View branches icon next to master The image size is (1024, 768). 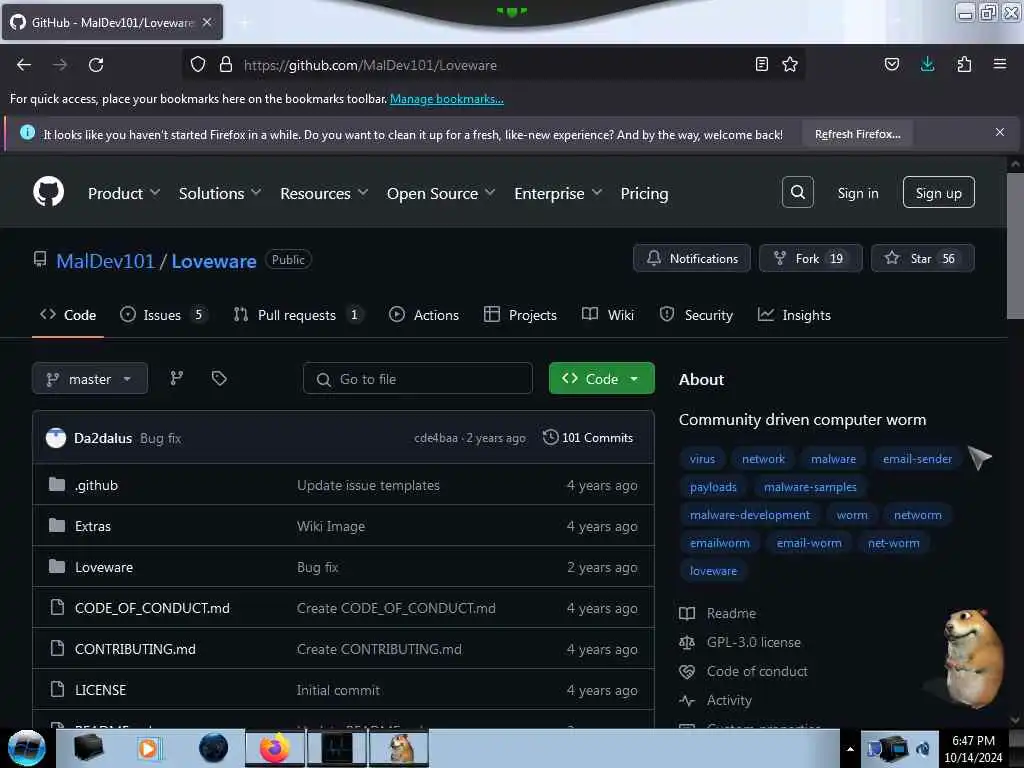pyautogui.click(x=176, y=378)
